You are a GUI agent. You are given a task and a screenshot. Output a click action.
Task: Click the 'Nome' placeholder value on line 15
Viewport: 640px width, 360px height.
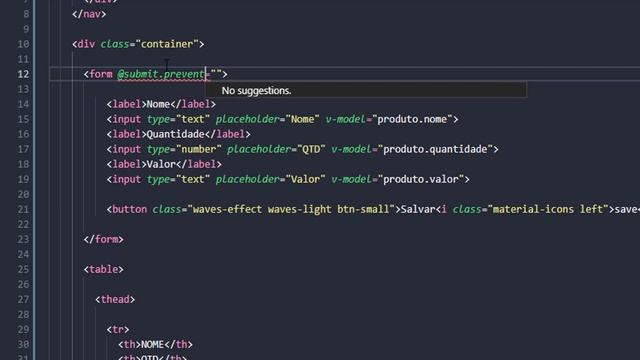pyautogui.click(x=302, y=119)
